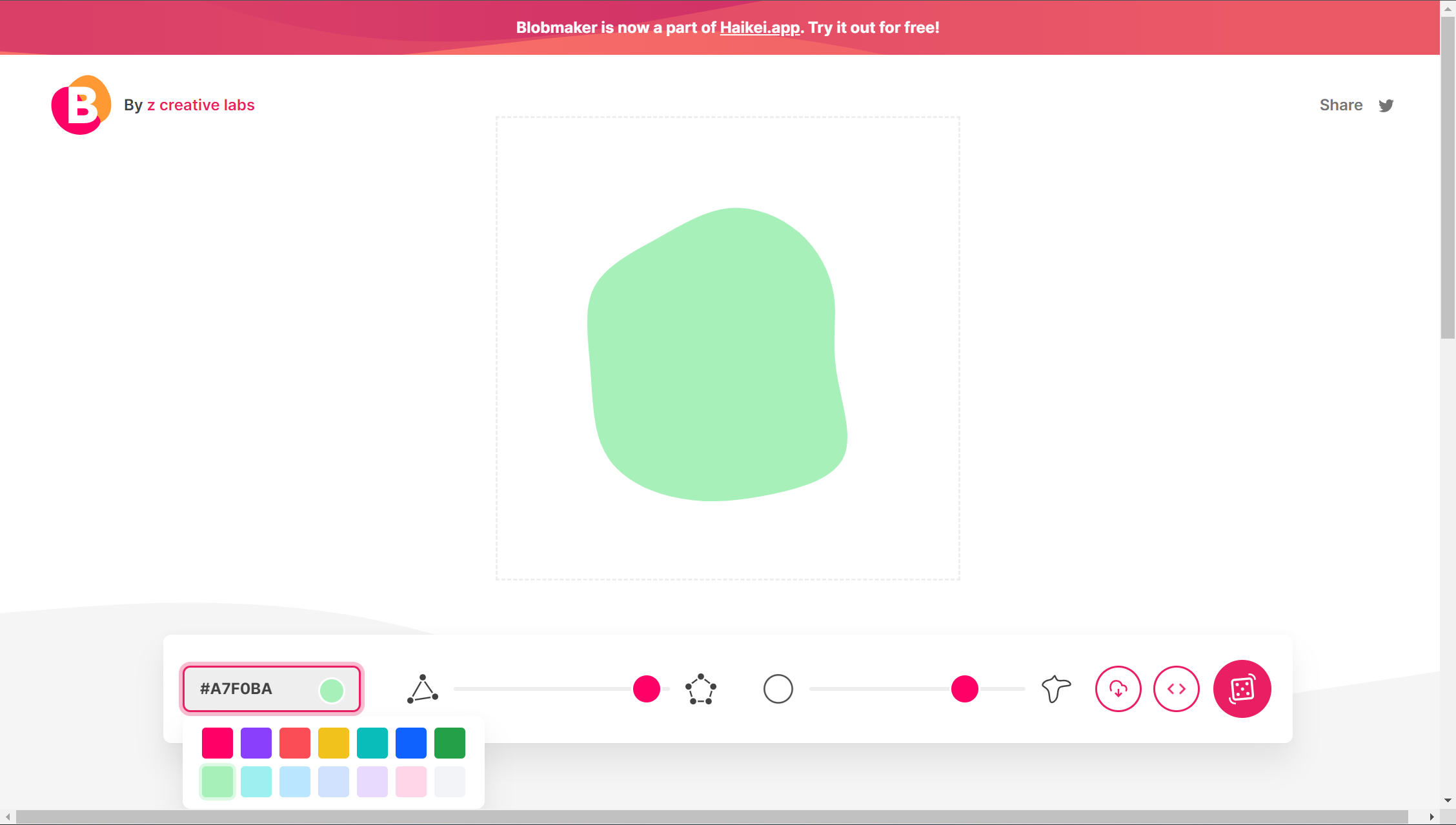Select the yellow color swatch
This screenshot has height=825, width=1456.
point(334,742)
